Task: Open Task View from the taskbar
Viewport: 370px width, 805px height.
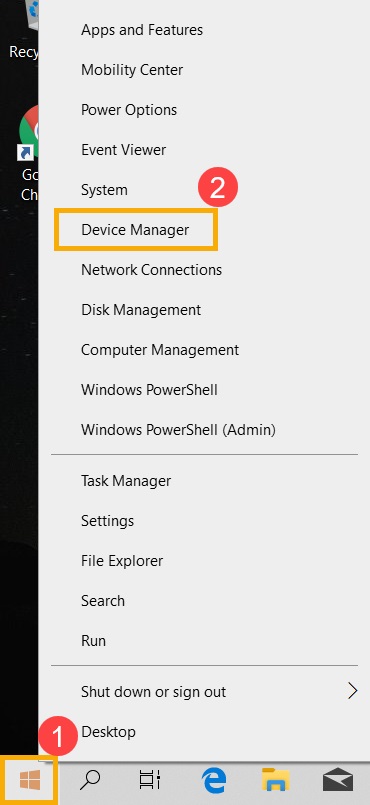Action: click(x=150, y=781)
